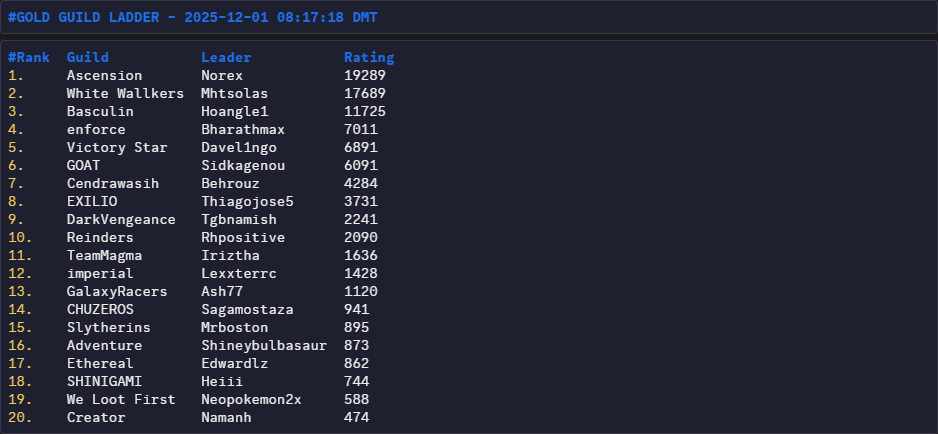
Task: Click leader name Hoangle1
Action: point(234,111)
